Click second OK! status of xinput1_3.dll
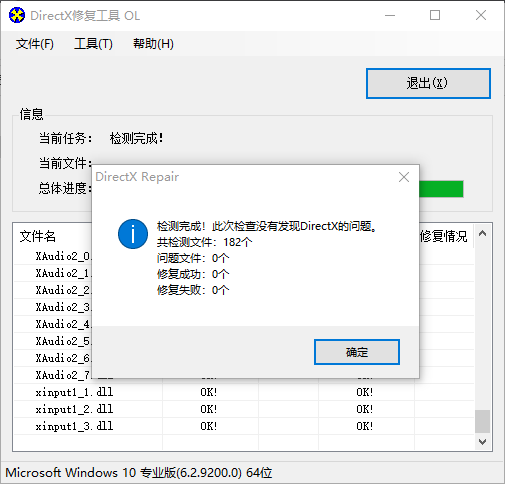Image resolution: width=505 pixels, height=484 pixels. click(x=365, y=426)
